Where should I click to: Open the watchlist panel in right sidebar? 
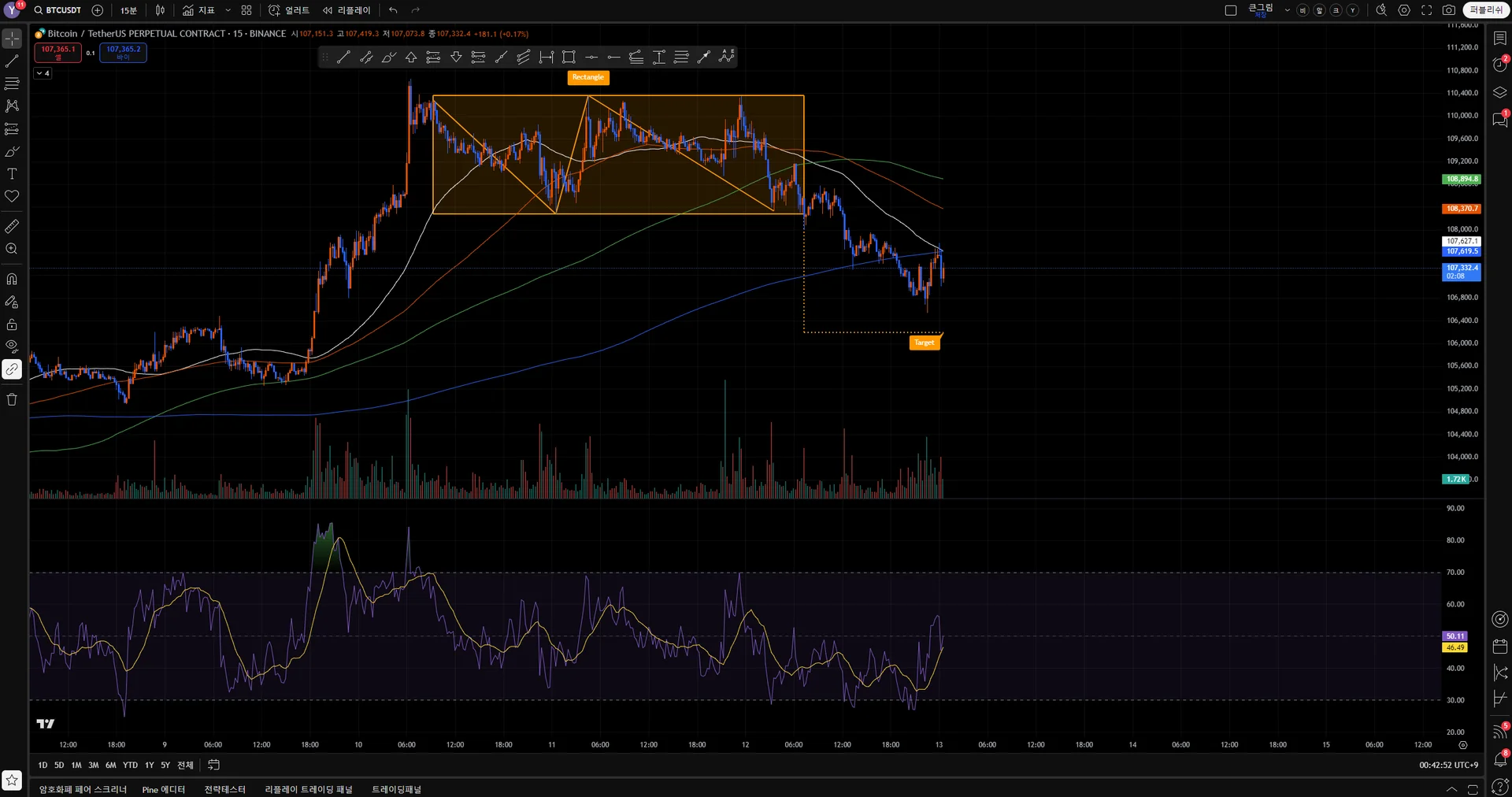coord(1500,38)
